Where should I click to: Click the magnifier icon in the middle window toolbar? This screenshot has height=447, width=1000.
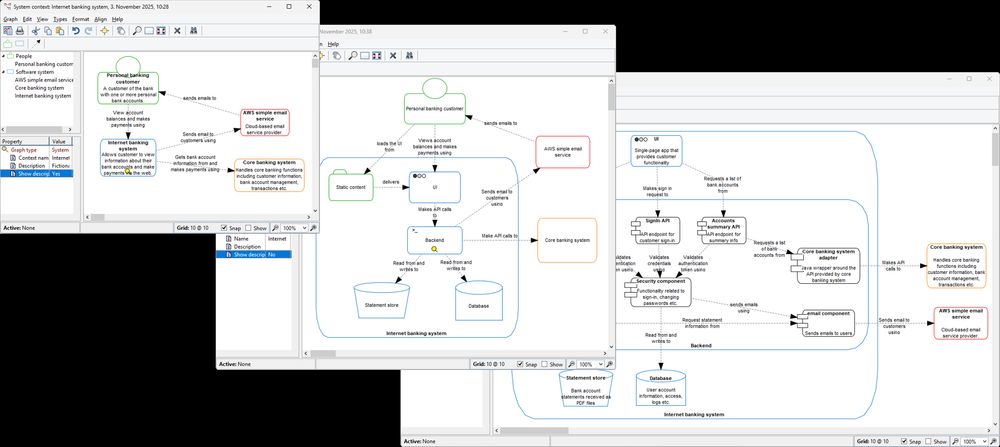353,55
